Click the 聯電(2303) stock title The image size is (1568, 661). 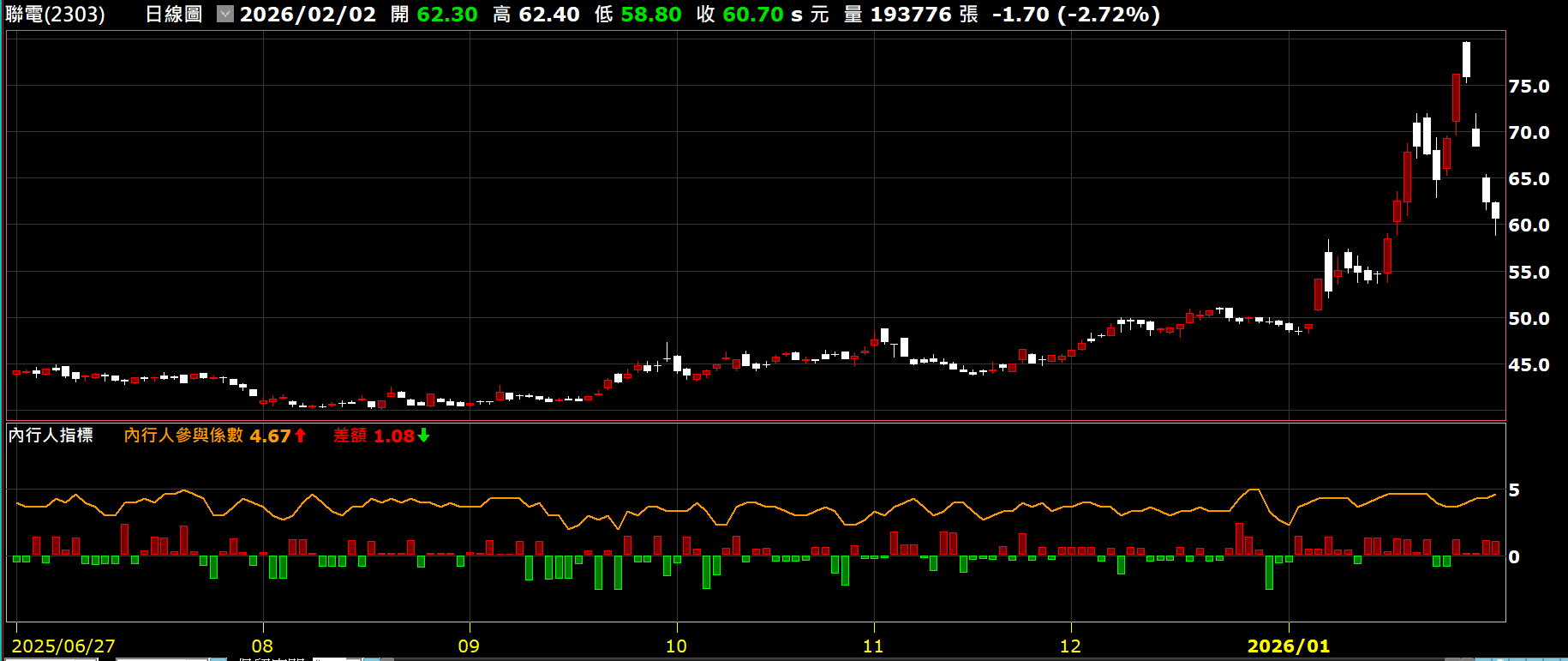pyautogui.click(x=56, y=15)
